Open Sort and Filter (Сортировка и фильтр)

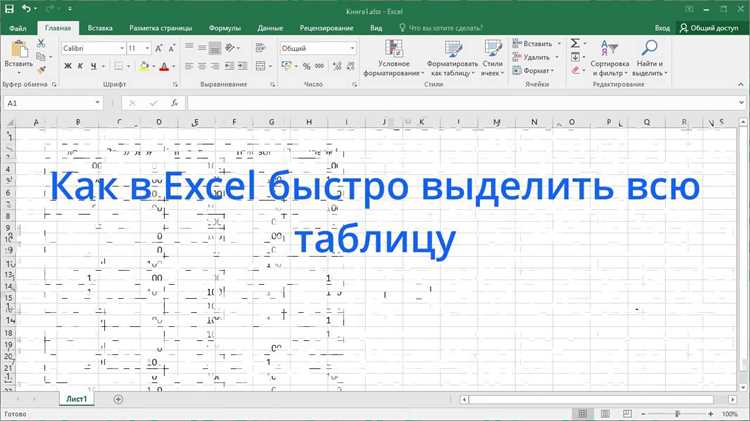coord(609,58)
